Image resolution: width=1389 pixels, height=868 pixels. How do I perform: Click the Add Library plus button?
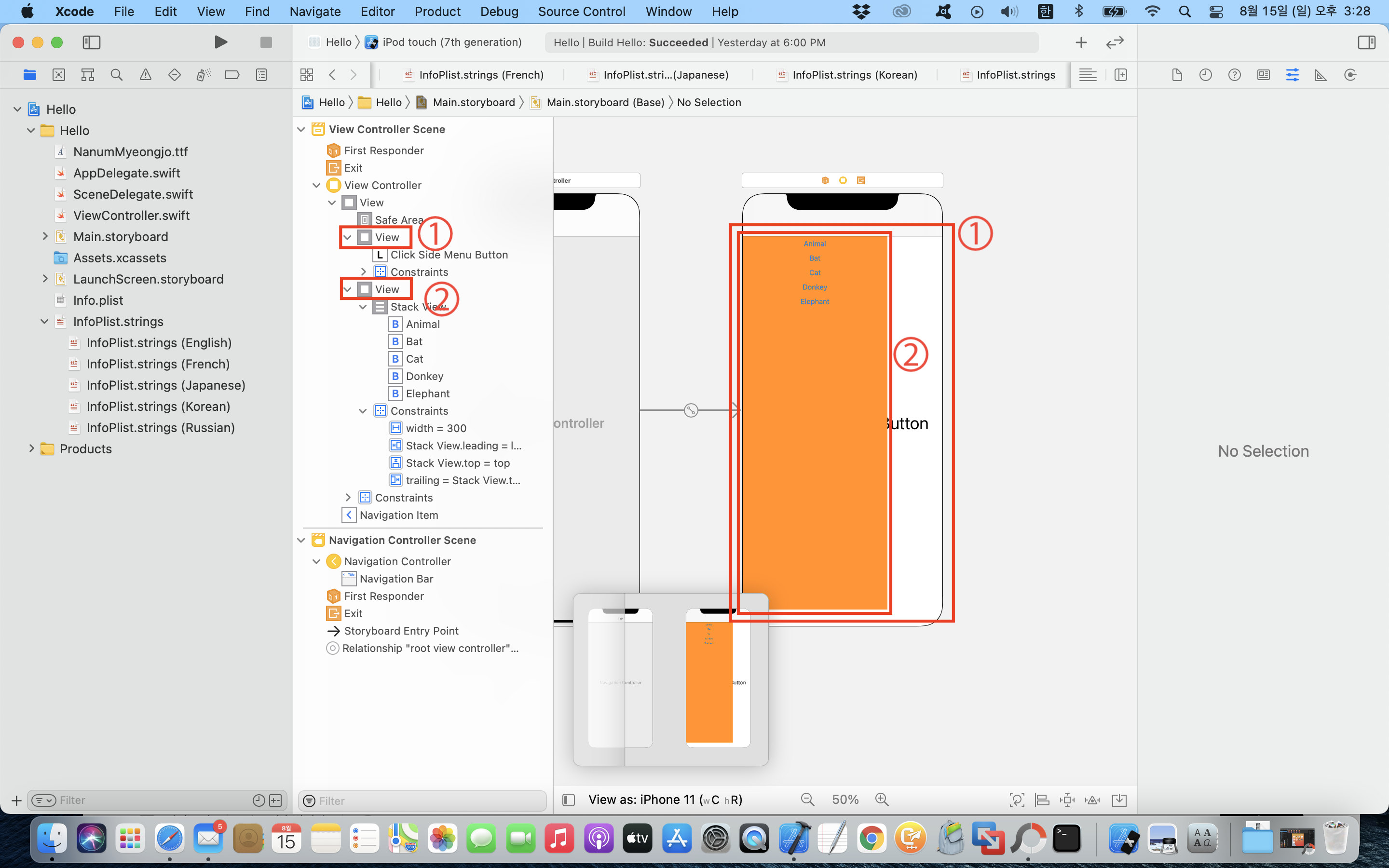click(x=1081, y=42)
